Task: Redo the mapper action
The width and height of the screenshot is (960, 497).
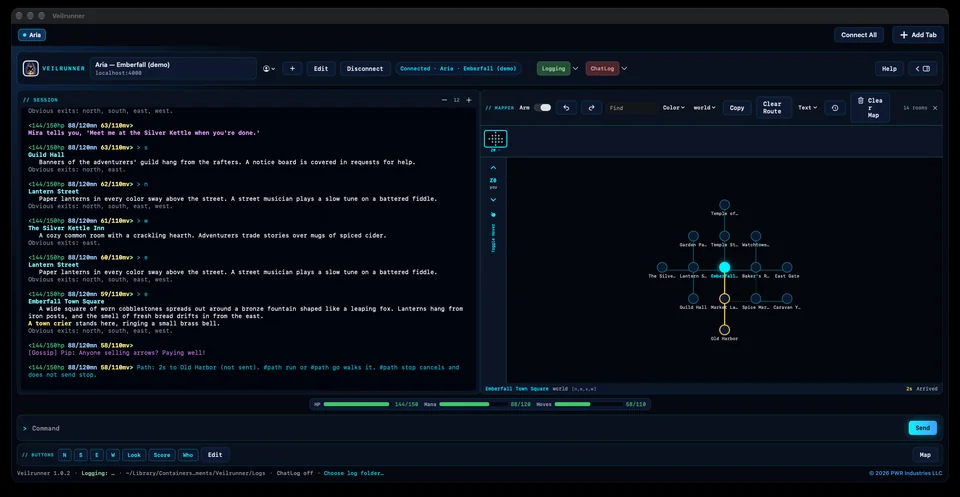Action: tap(591, 108)
